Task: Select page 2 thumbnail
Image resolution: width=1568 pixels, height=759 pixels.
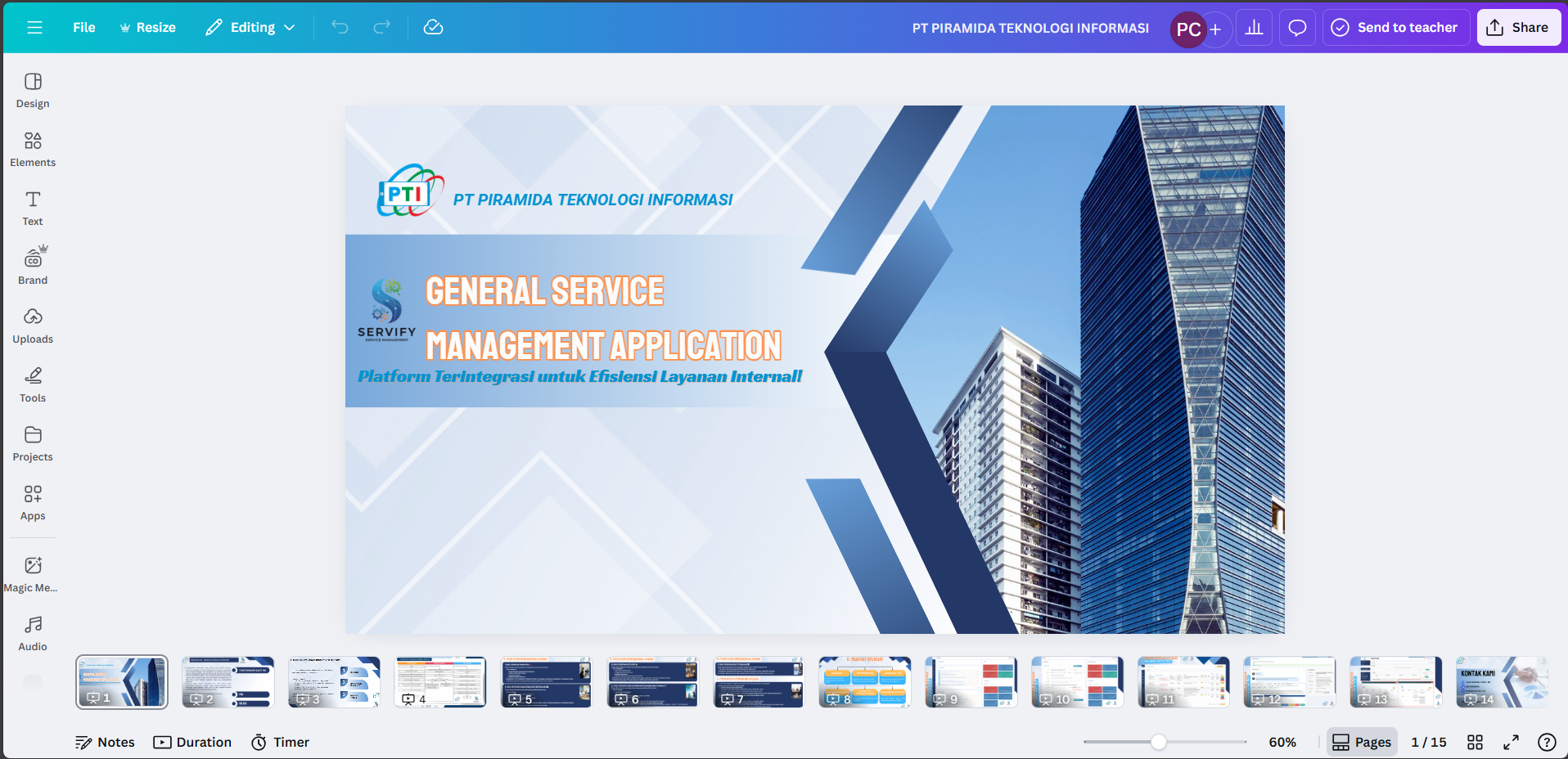Action: (228, 681)
